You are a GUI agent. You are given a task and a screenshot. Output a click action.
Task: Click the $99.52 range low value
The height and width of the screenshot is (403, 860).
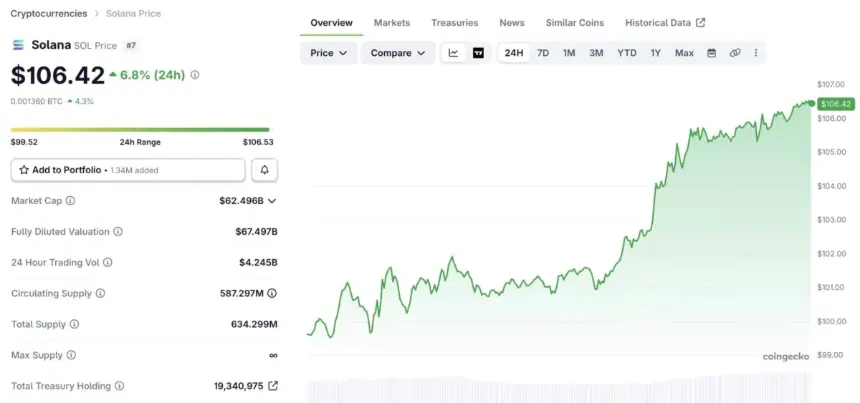24,142
